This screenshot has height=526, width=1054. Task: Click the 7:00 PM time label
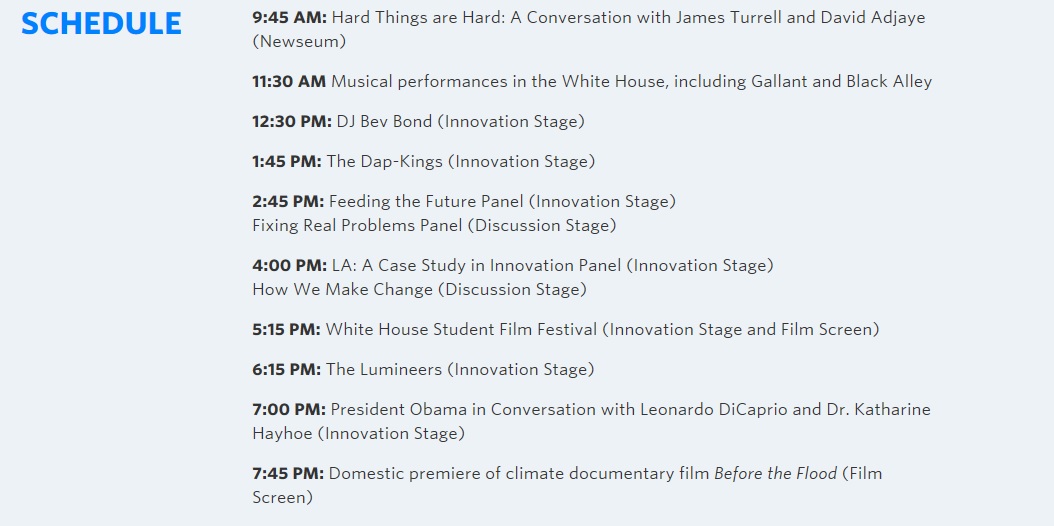point(289,410)
